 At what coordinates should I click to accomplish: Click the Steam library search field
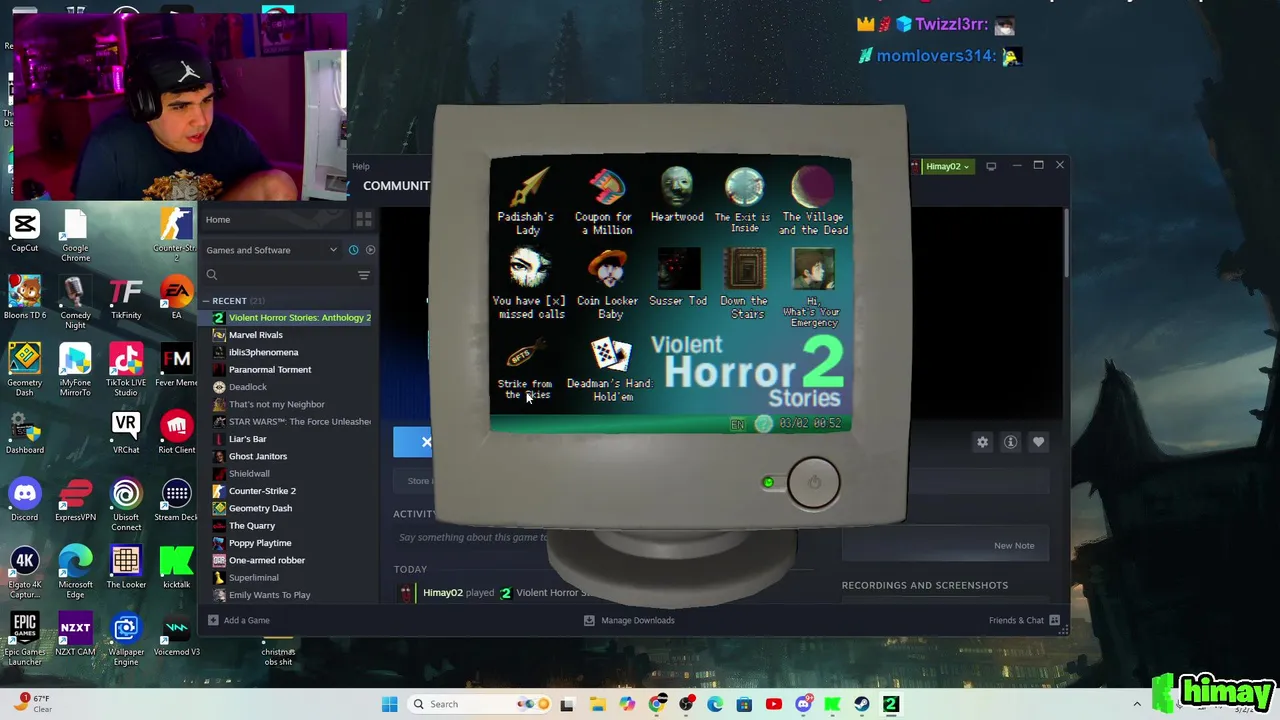tap(278, 275)
